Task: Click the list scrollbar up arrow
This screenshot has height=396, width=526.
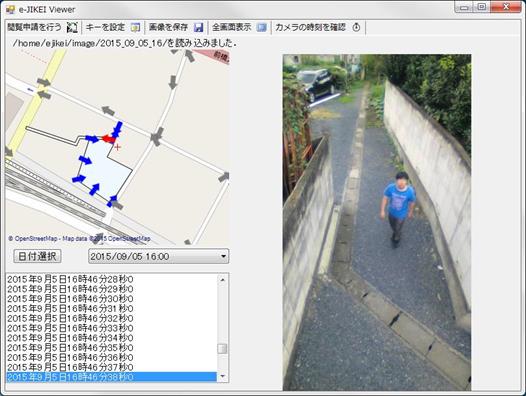Action: coord(222,280)
